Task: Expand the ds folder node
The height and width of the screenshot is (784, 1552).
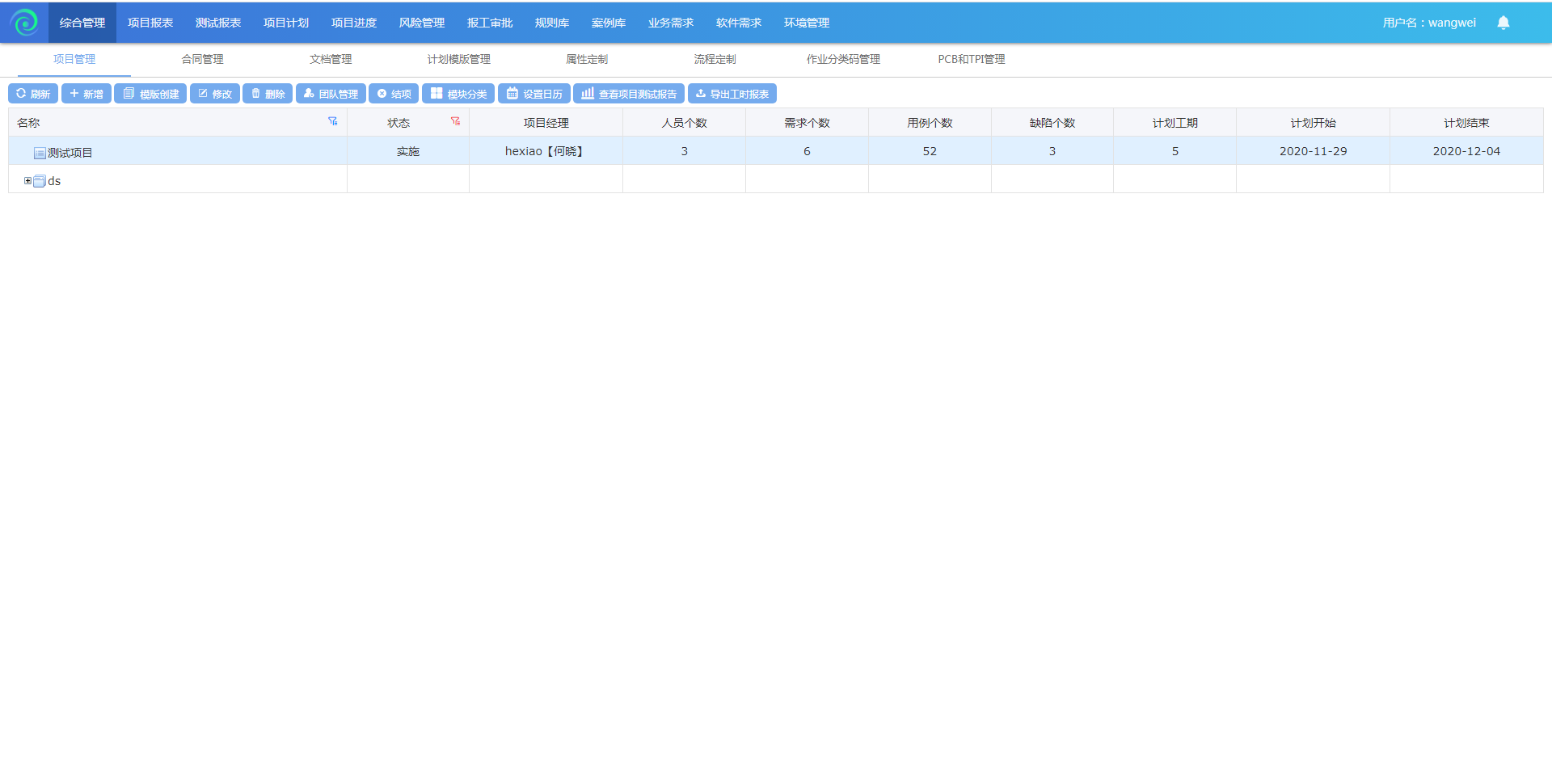Action: pos(27,181)
